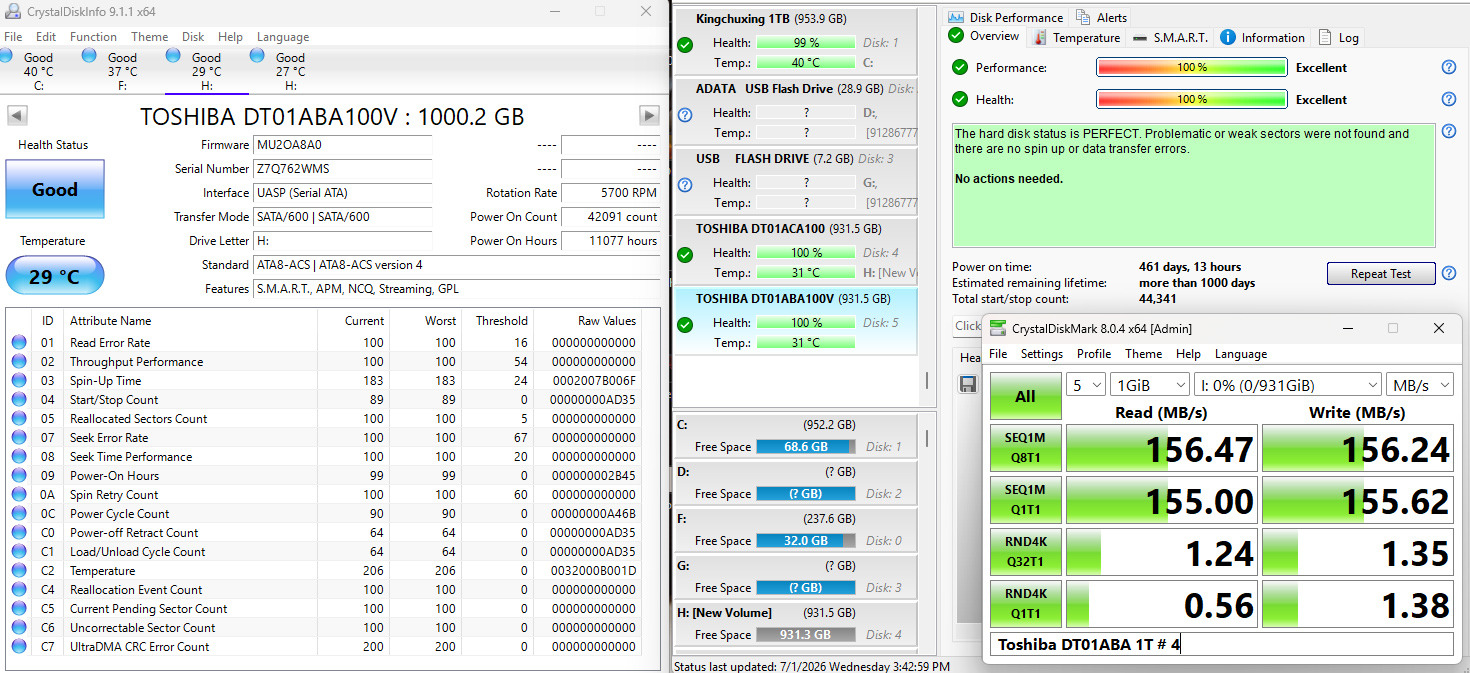
Task: Click the blue status orb for drive H:
Action: [173, 56]
